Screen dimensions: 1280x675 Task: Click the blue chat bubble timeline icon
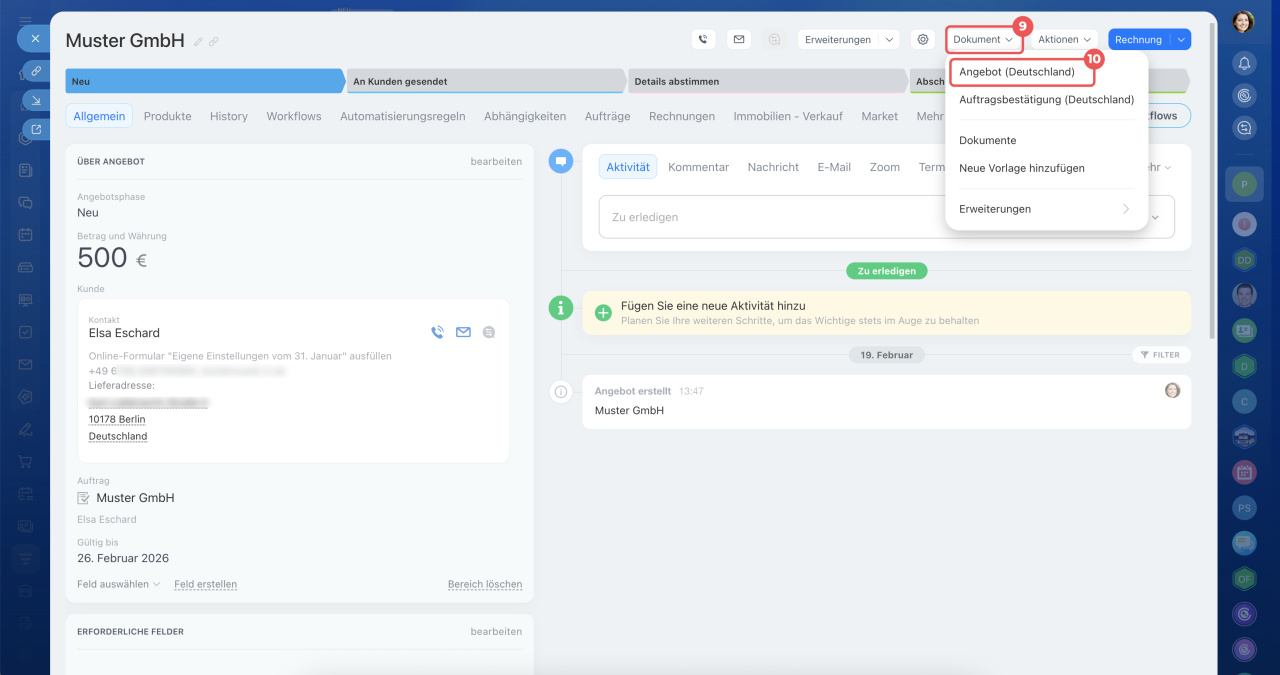click(561, 160)
